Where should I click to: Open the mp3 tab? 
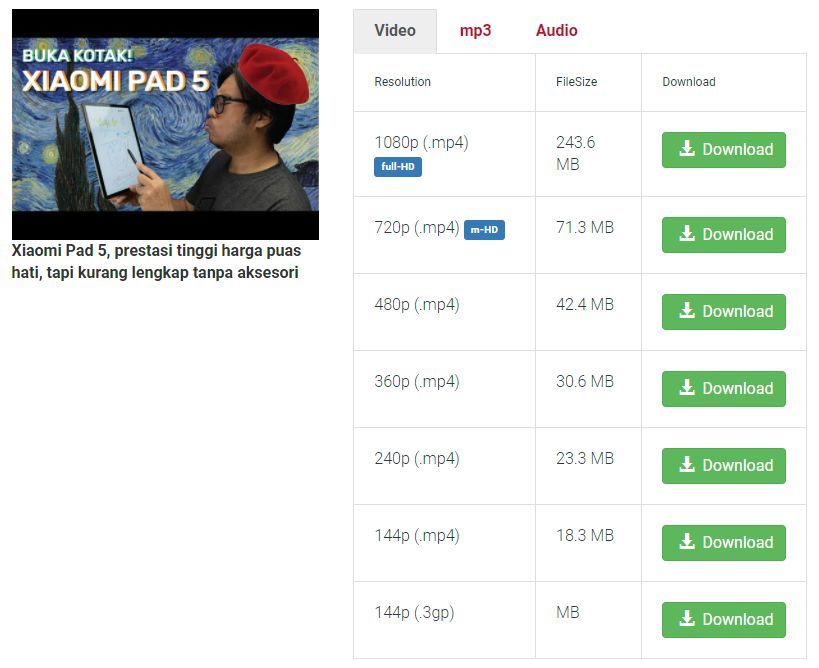[475, 31]
